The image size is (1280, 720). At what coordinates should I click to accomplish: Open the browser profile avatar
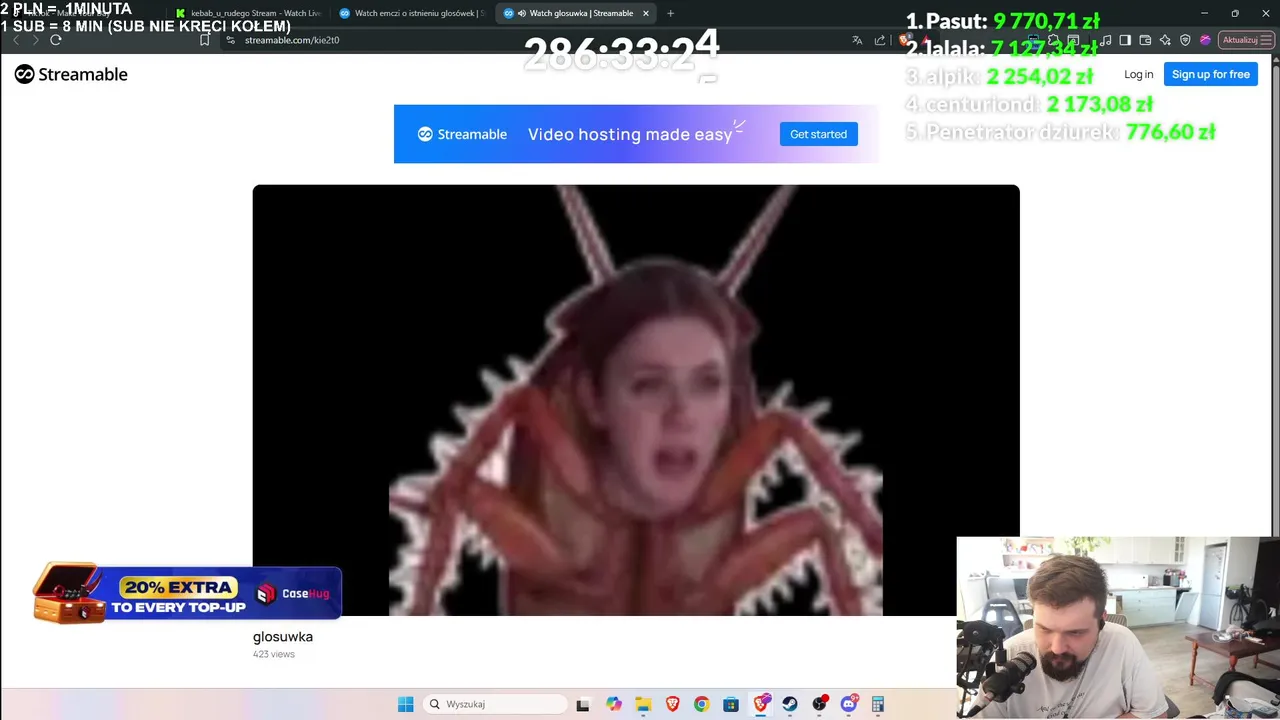pos(1205,40)
